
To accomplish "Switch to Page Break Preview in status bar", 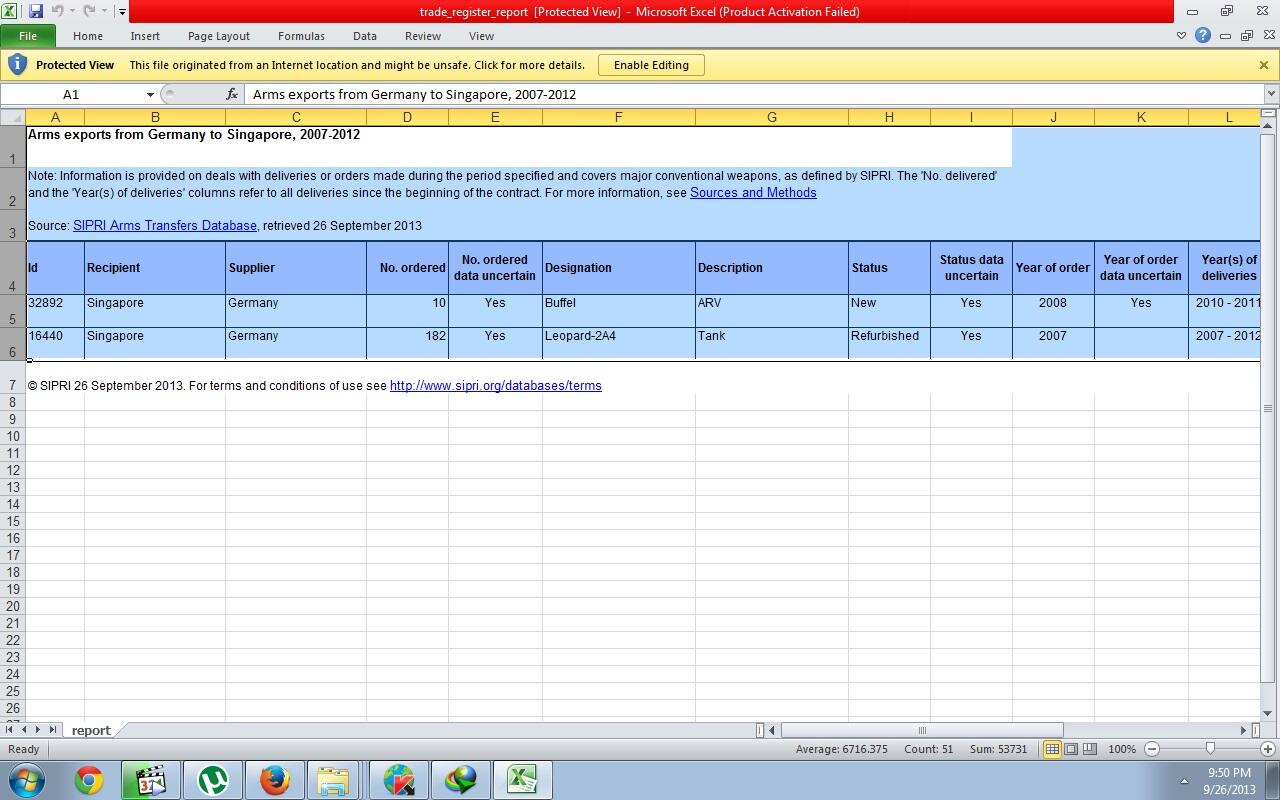I will 1090,749.
